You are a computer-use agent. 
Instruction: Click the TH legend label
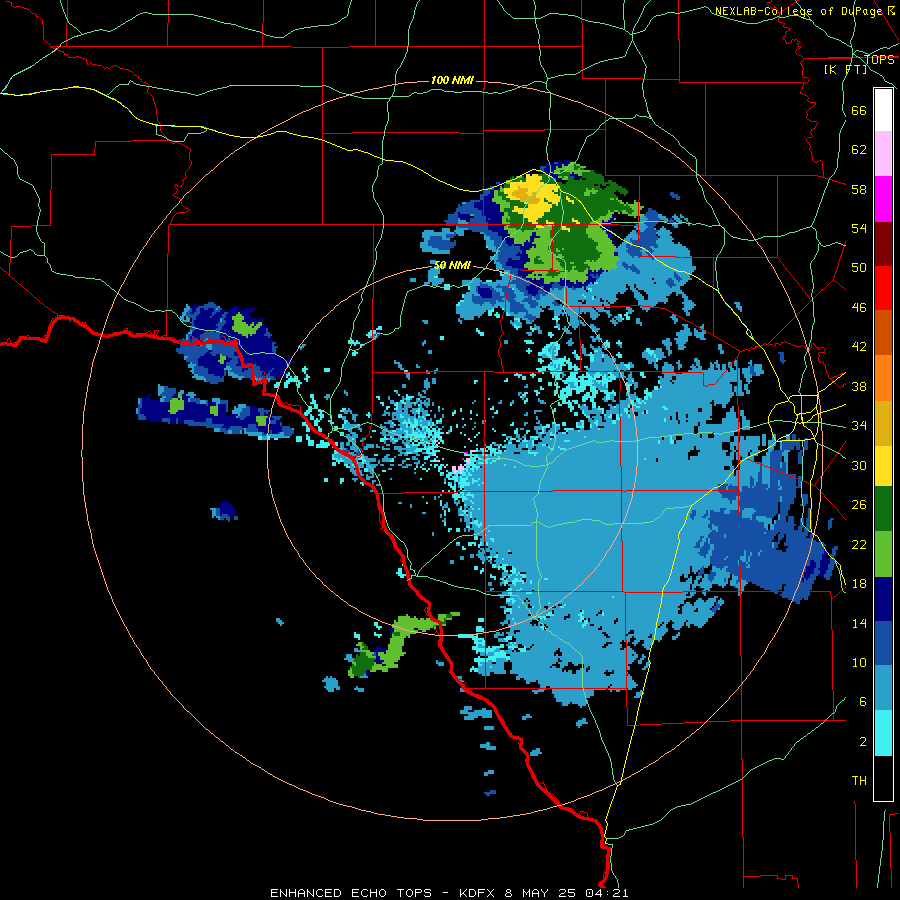pyautogui.click(x=859, y=781)
